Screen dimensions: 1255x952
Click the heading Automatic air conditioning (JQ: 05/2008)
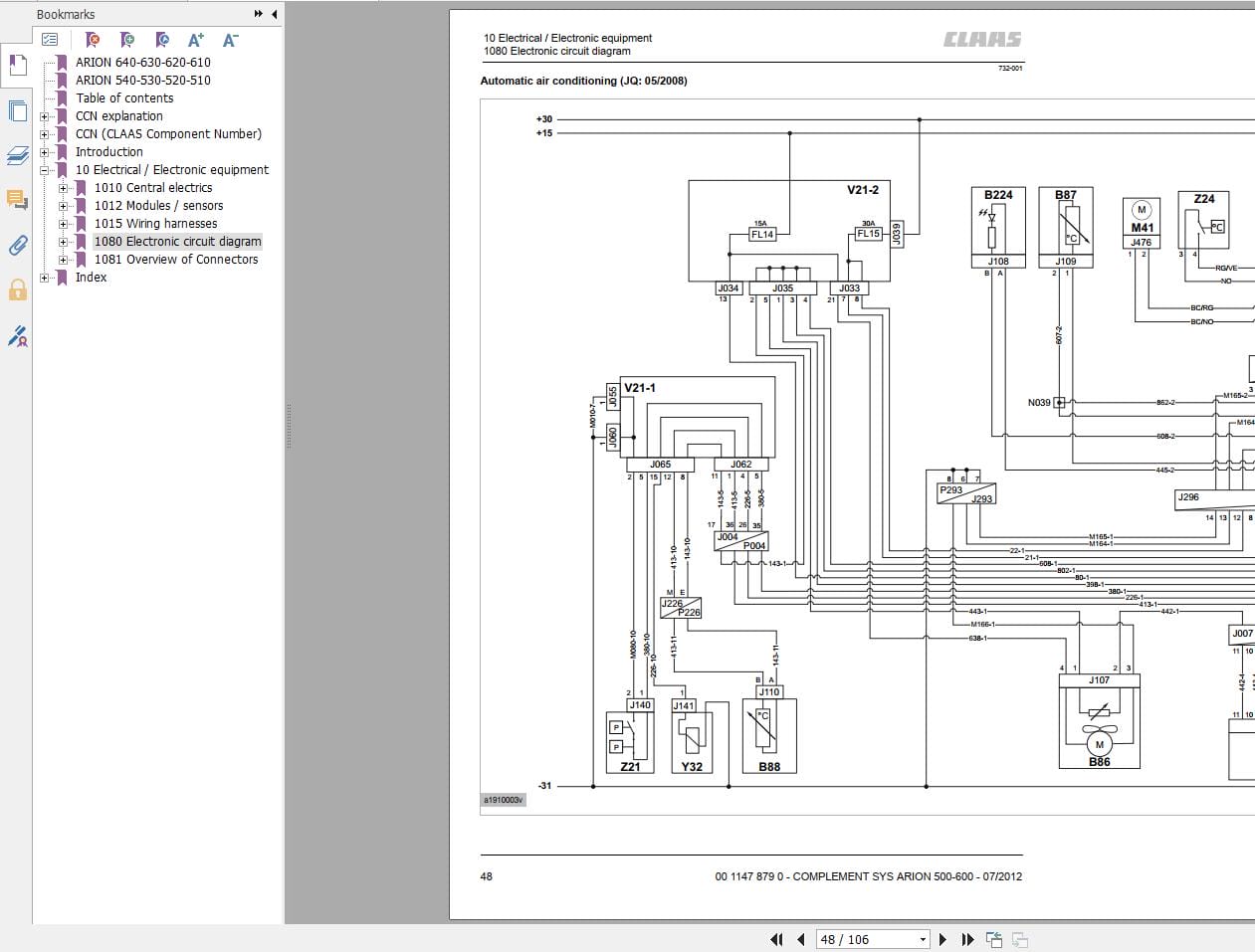point(583,81)
